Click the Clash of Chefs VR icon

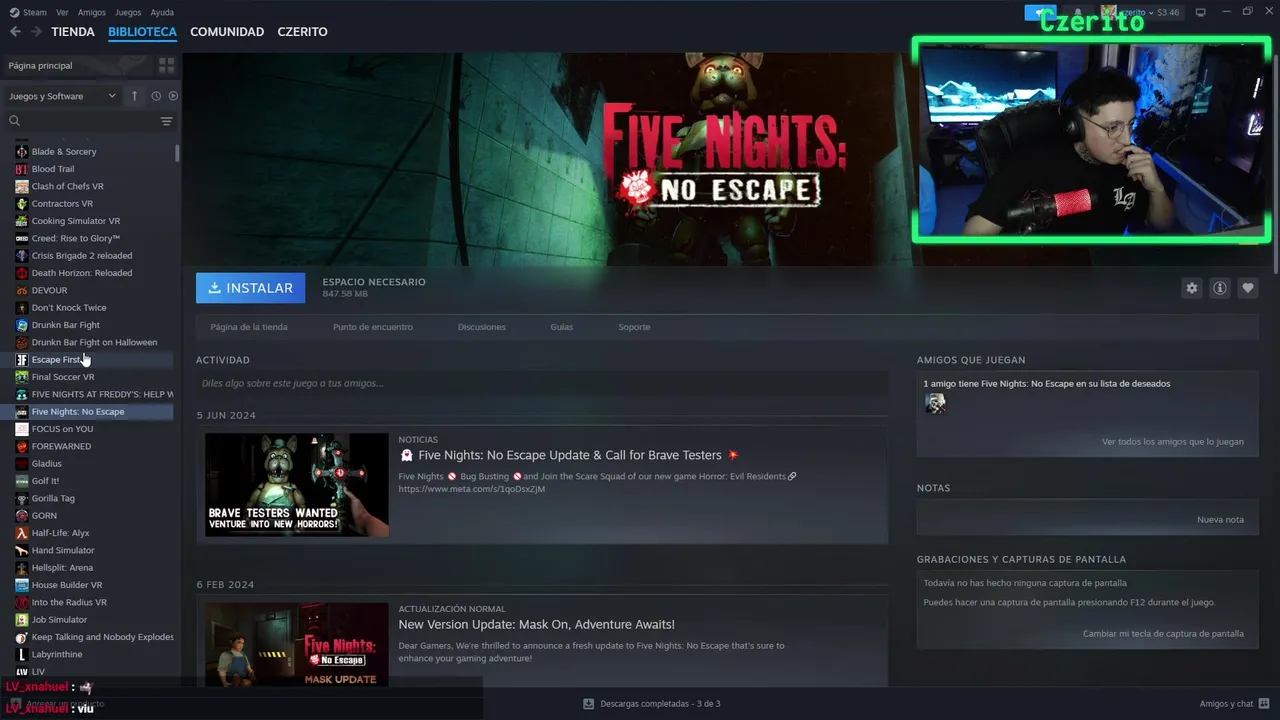[22, 186]
